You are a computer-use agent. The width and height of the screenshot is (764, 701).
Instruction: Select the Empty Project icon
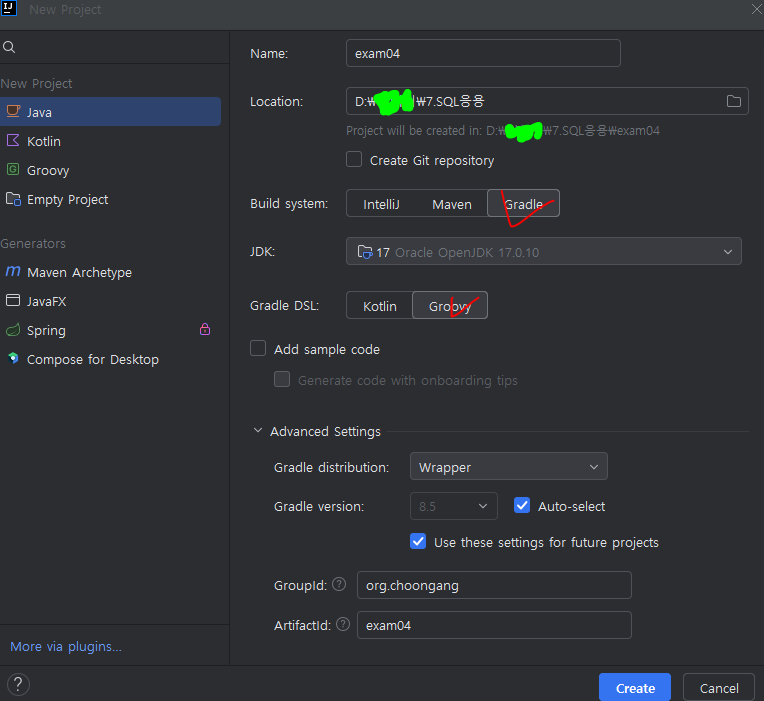click(x=13, y=199)
